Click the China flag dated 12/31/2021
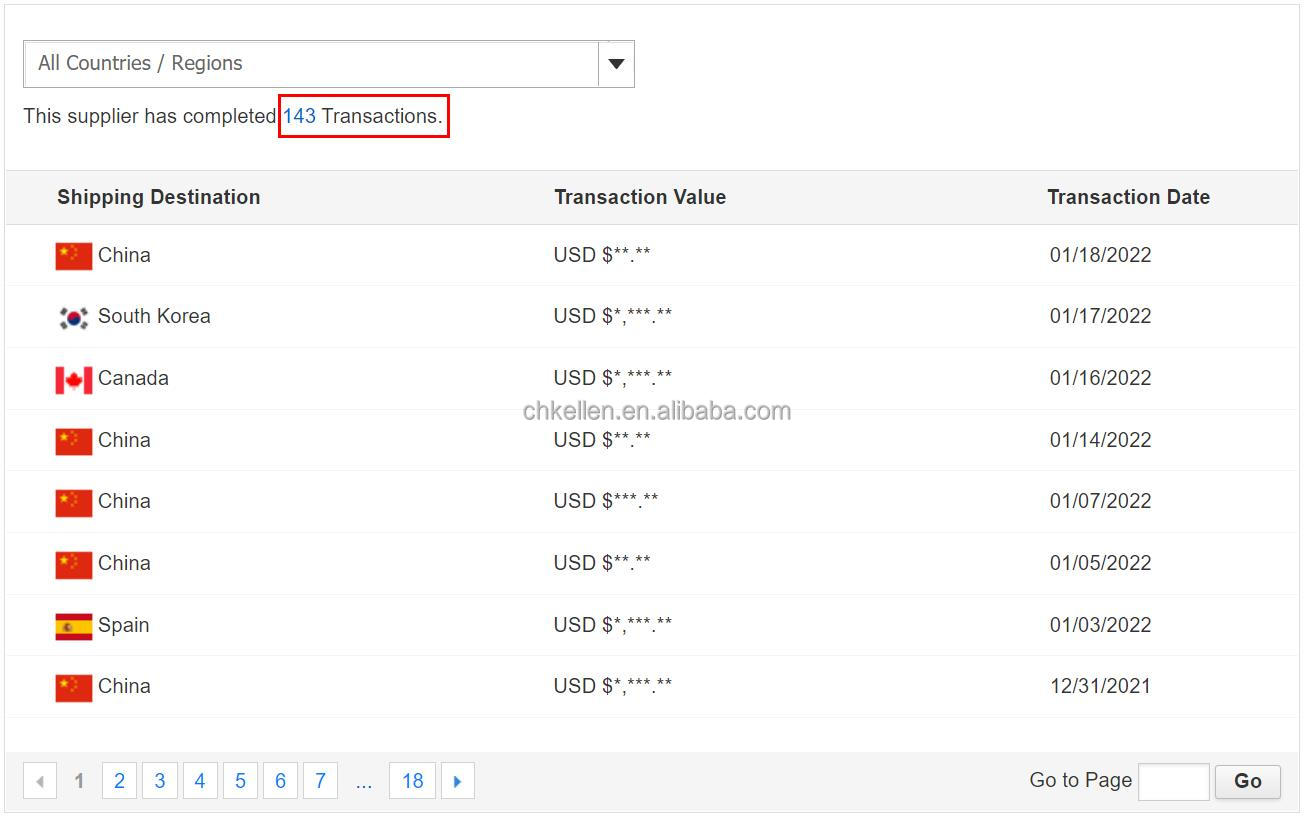Image resolution: width=1313 pixels, height=818 pixels. pos(74,688)
